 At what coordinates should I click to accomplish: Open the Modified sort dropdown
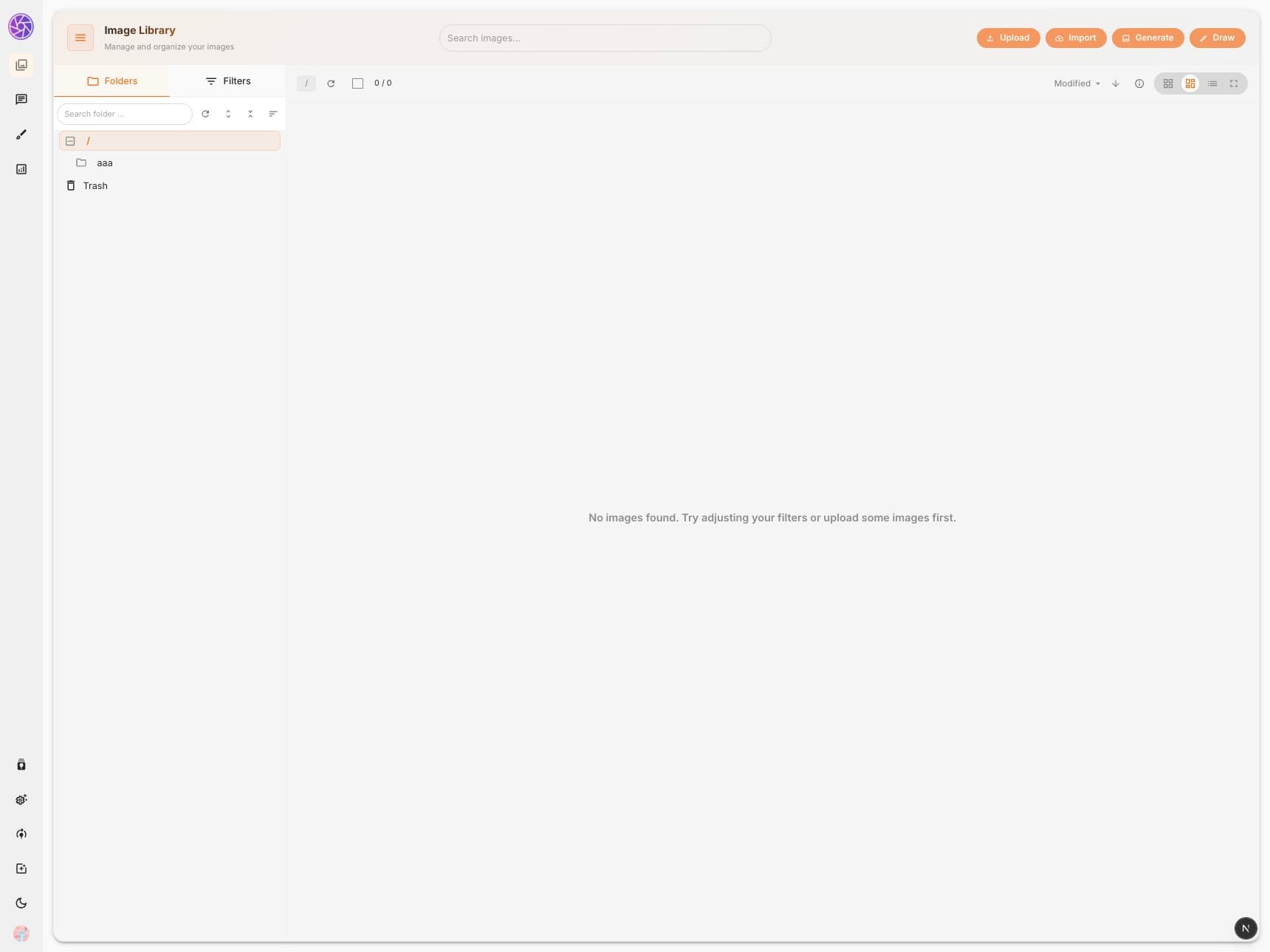1077,83
